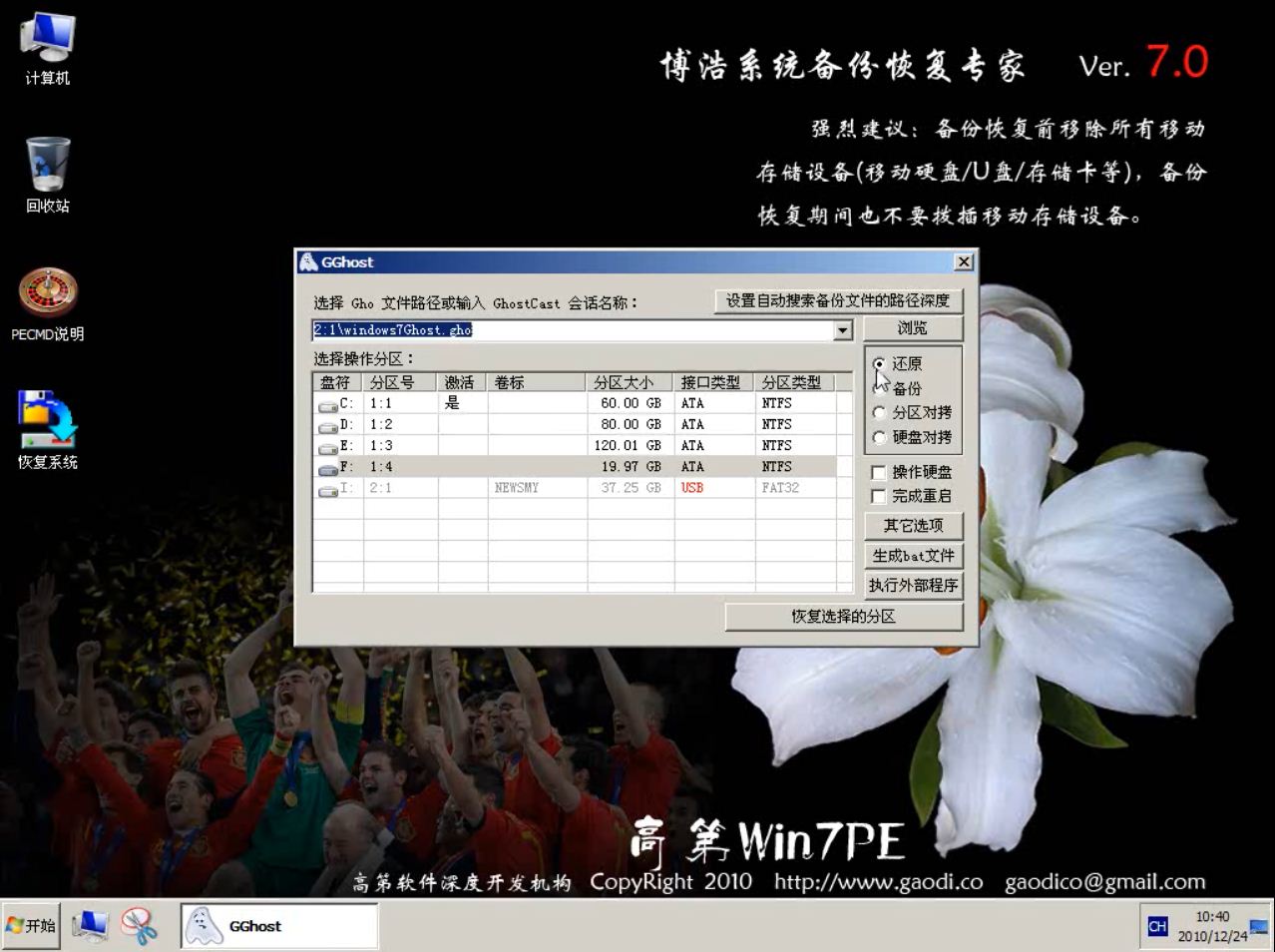Image resolution: width=1275 pixels, height=952 pixels.
Task: Sort by the 分区大小 column header
Action: 631,382
